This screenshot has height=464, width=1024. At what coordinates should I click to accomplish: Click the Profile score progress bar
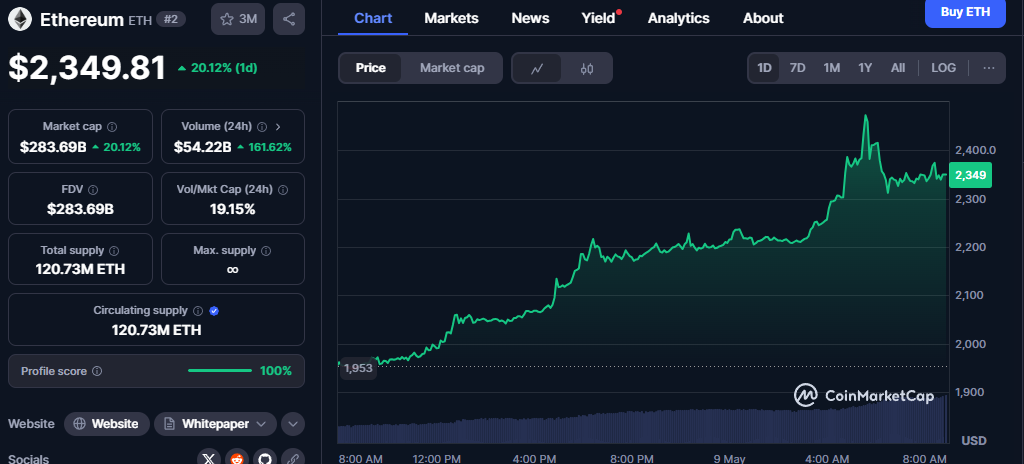(x=219, y=371)
